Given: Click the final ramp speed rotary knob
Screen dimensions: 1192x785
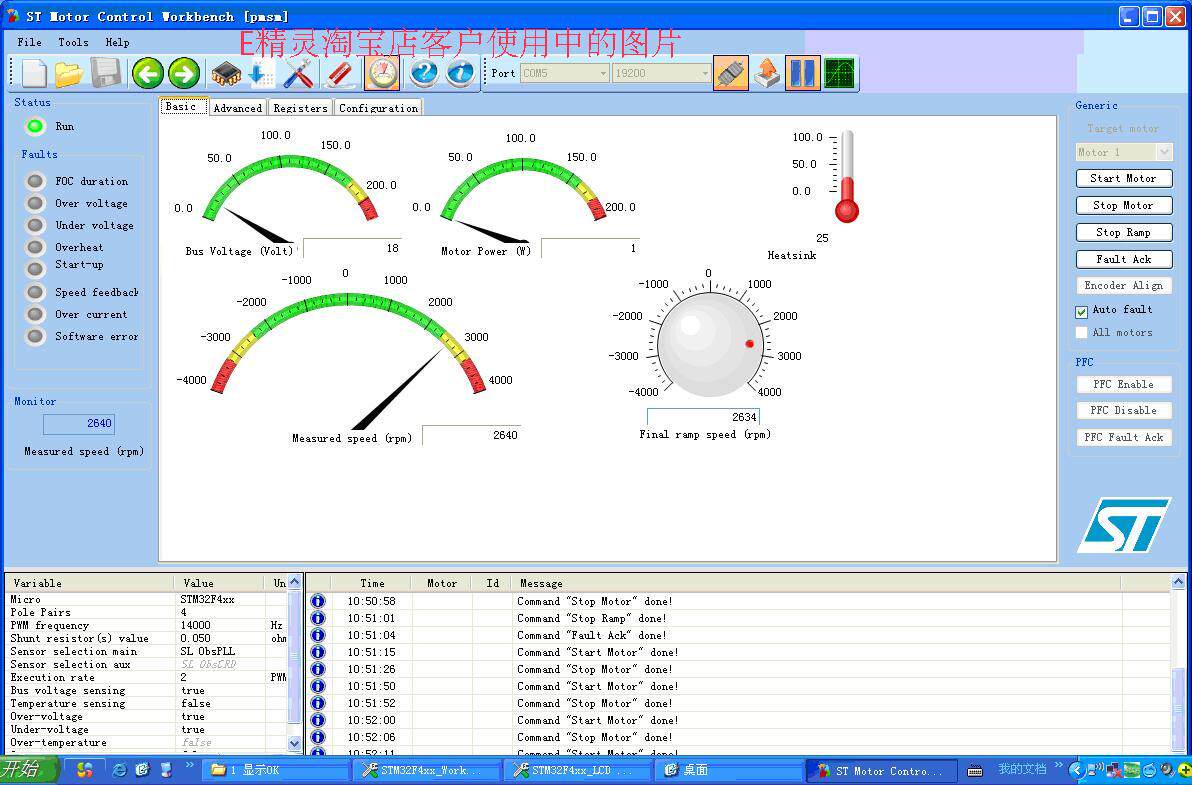Looking at the screenshot, I should pos(709,344).
